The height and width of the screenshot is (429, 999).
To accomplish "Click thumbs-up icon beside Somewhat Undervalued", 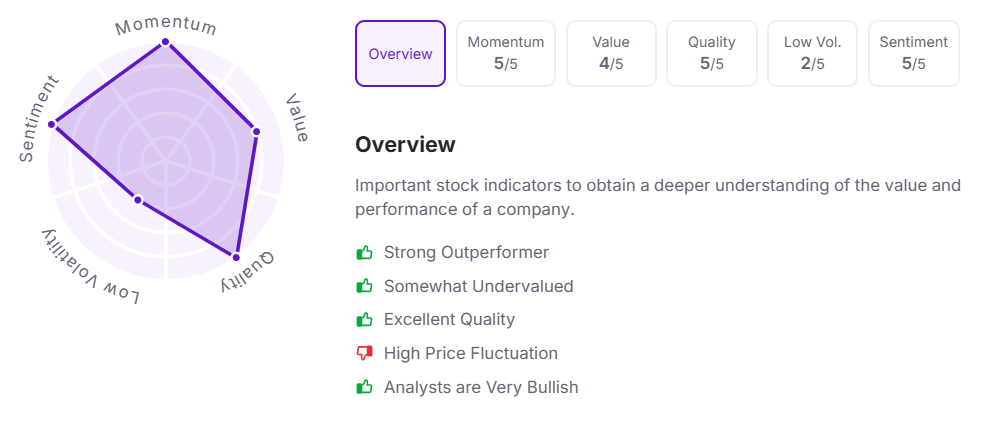I will 364,286.
